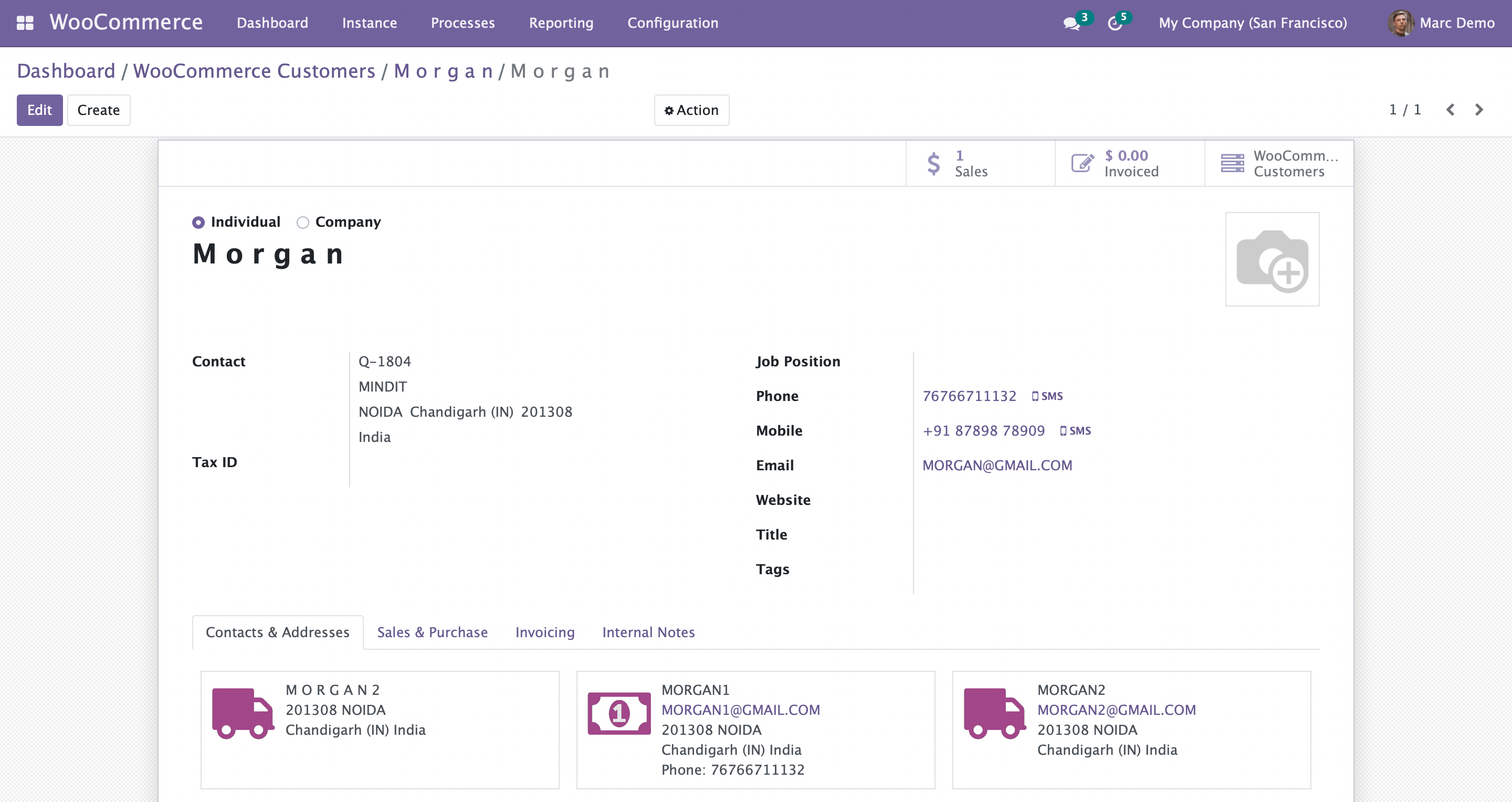Screen dimensions: 1512x802
Task: Open company switcher My Company (San Francisco)
Action: tap(1253, 23)
